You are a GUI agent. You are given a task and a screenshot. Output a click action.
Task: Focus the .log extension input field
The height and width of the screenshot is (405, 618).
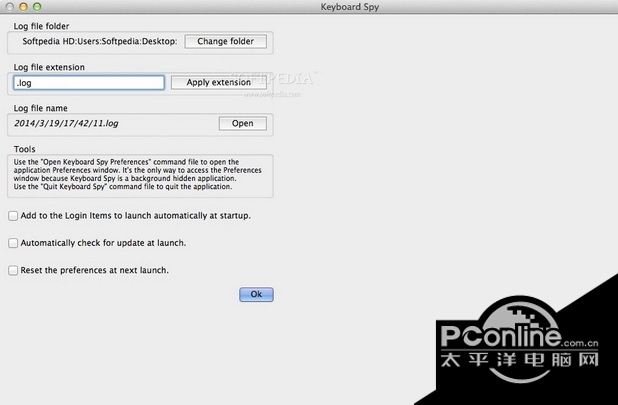89,83
